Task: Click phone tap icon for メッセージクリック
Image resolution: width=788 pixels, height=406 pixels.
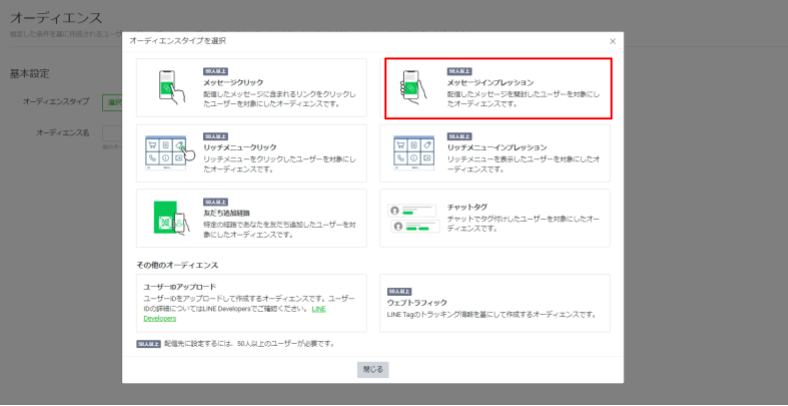Action: 171,87
